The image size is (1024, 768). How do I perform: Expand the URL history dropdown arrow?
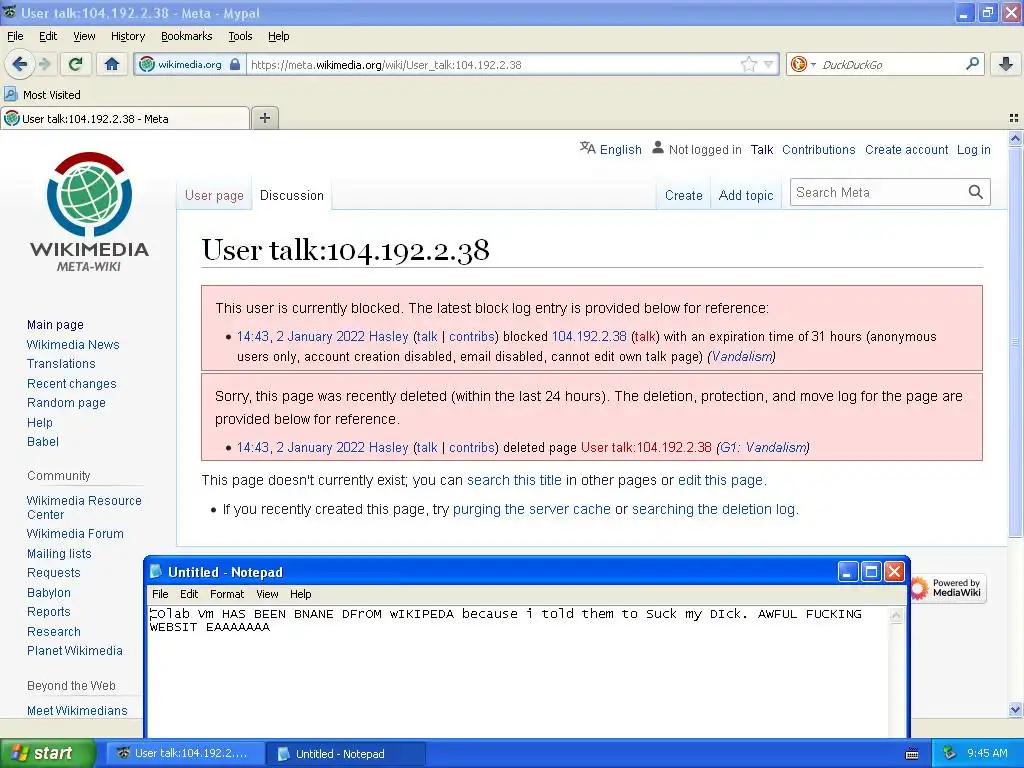(x=769, y=64)
